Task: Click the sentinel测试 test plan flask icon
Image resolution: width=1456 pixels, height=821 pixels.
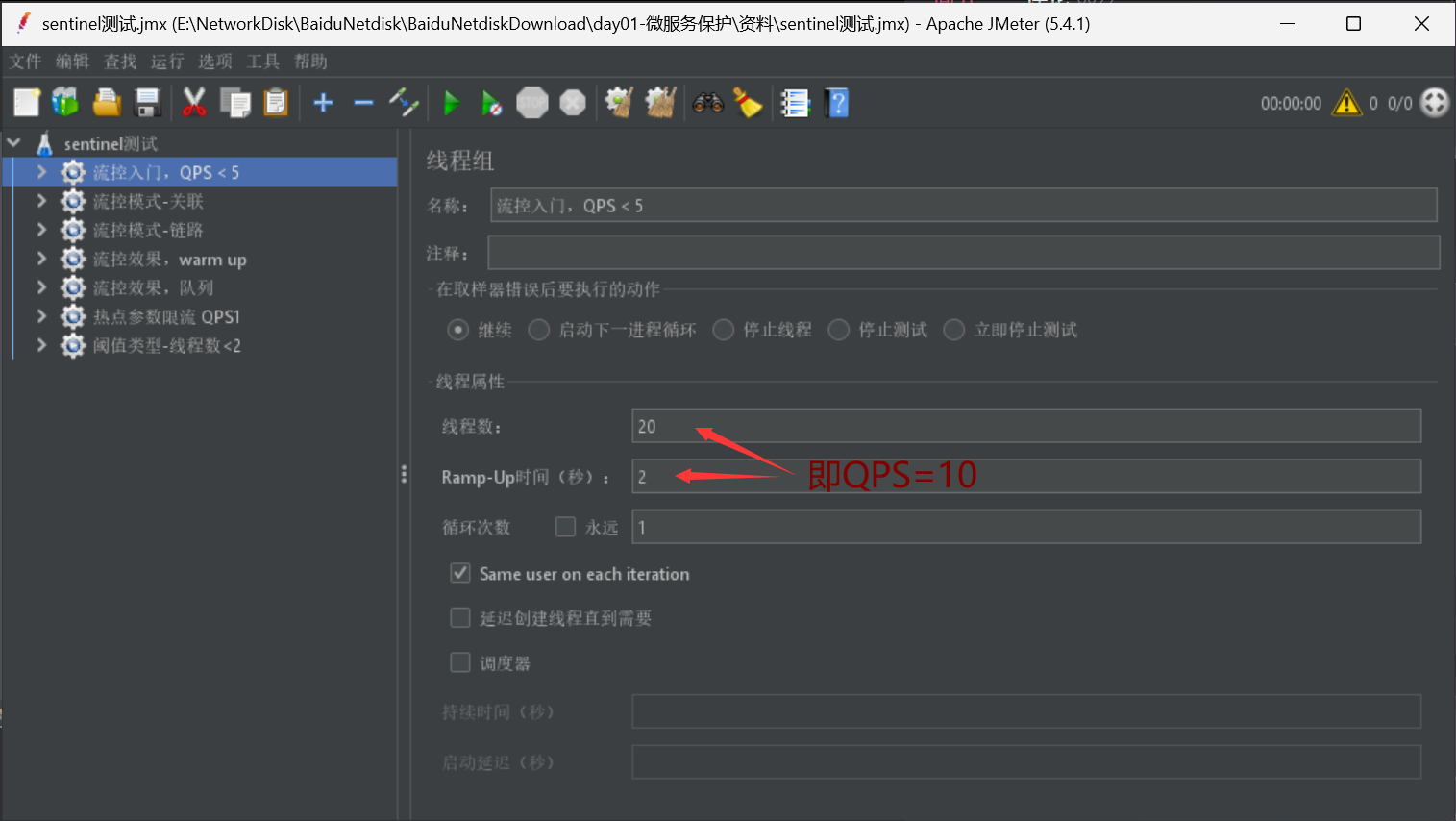Action: 44,143
